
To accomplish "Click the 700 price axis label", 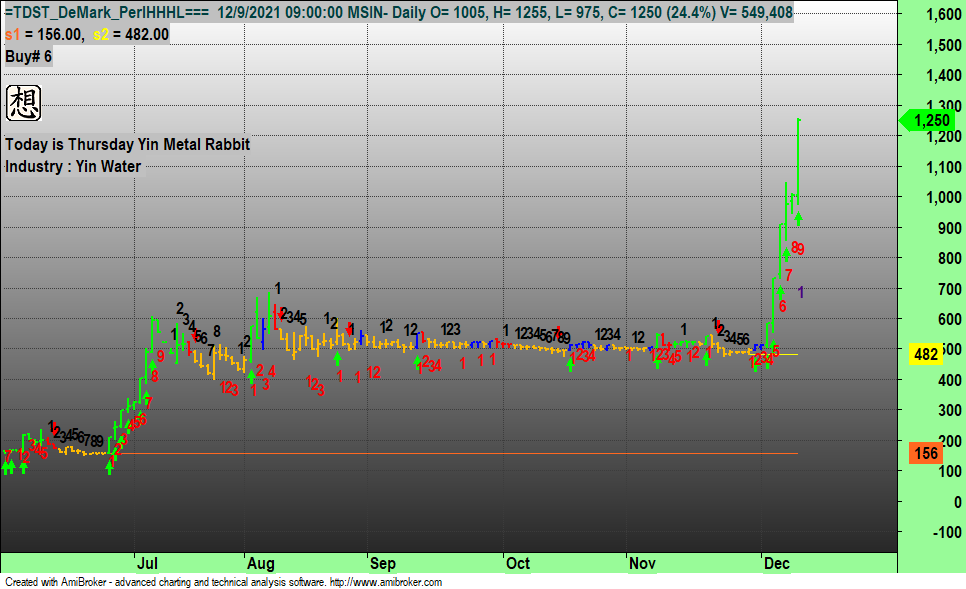I will (x=949, y=289).
